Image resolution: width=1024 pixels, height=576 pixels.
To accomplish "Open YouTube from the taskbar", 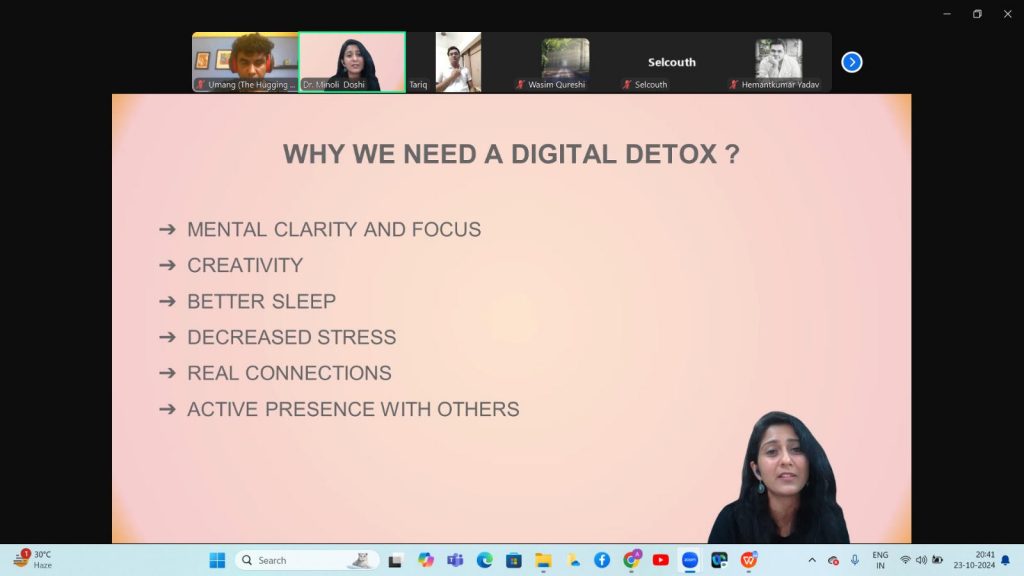I will 661,560.
